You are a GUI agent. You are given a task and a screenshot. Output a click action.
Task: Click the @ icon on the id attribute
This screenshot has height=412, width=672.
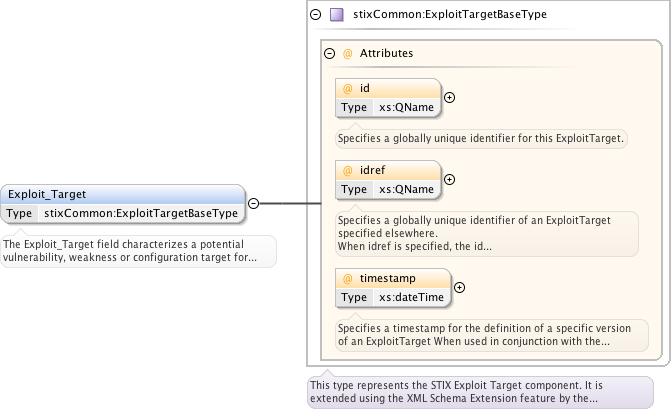[347, 88]
